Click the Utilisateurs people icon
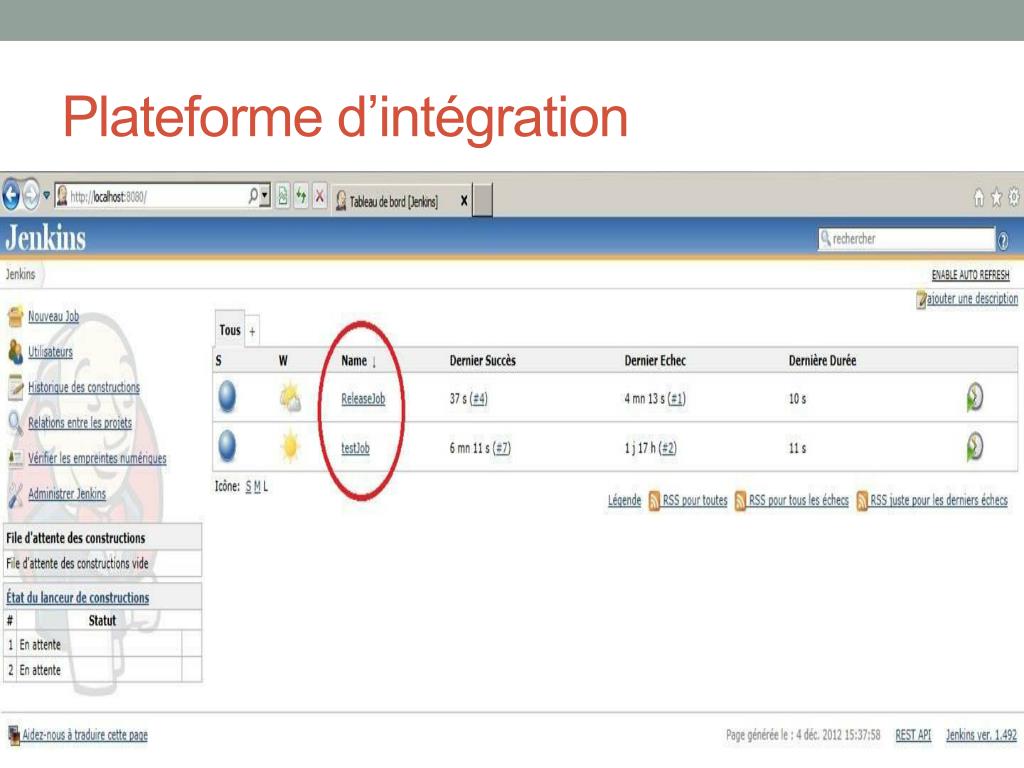The height and width of the screenshot is (768, 1024). pos(16,352)
